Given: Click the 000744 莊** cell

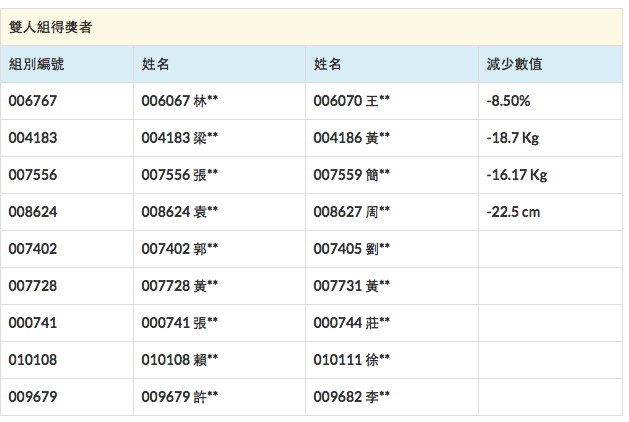Looking at the screenshot, I should tap(352, 323).
